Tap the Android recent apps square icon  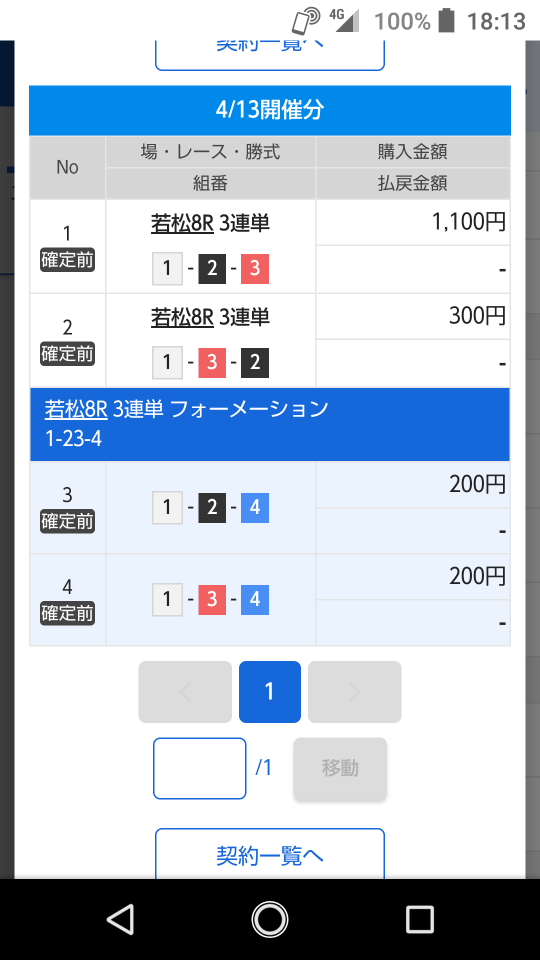[x=420, y=920]
